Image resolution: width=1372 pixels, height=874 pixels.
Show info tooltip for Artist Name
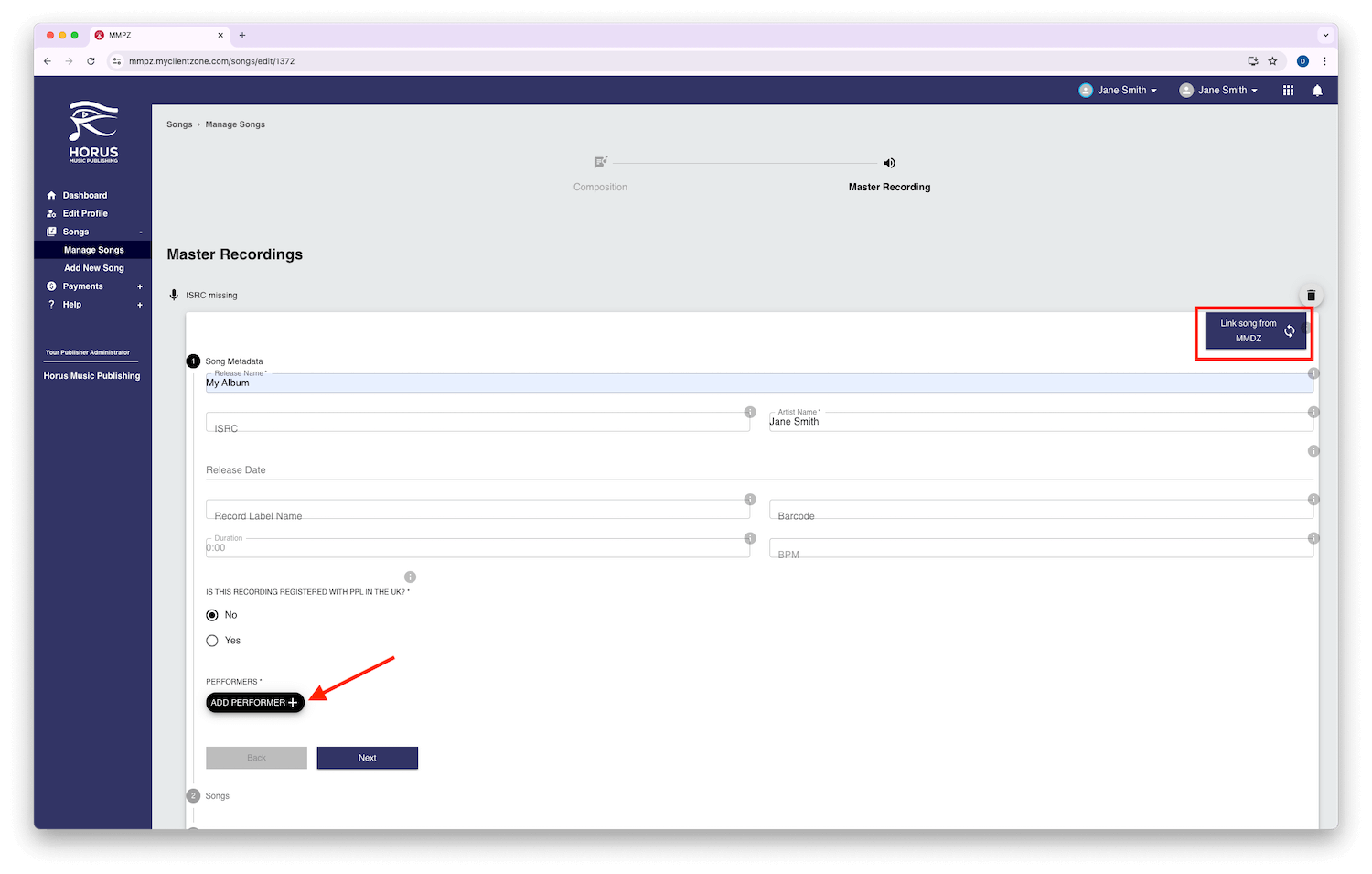[x=1313, y=412]
